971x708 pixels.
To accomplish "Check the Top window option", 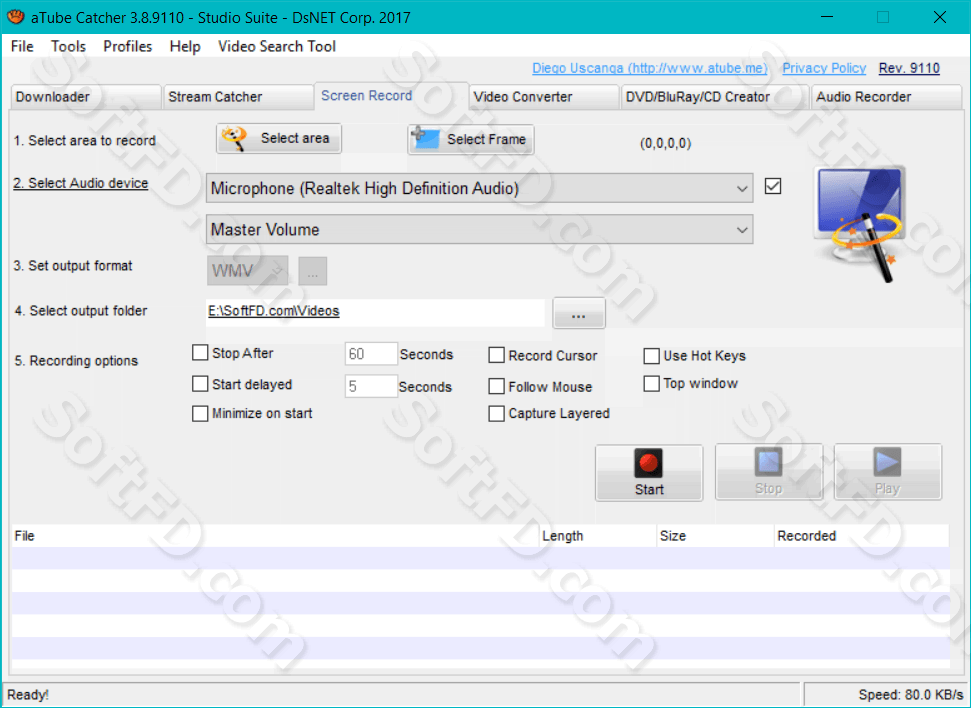I will click(651, 384).
